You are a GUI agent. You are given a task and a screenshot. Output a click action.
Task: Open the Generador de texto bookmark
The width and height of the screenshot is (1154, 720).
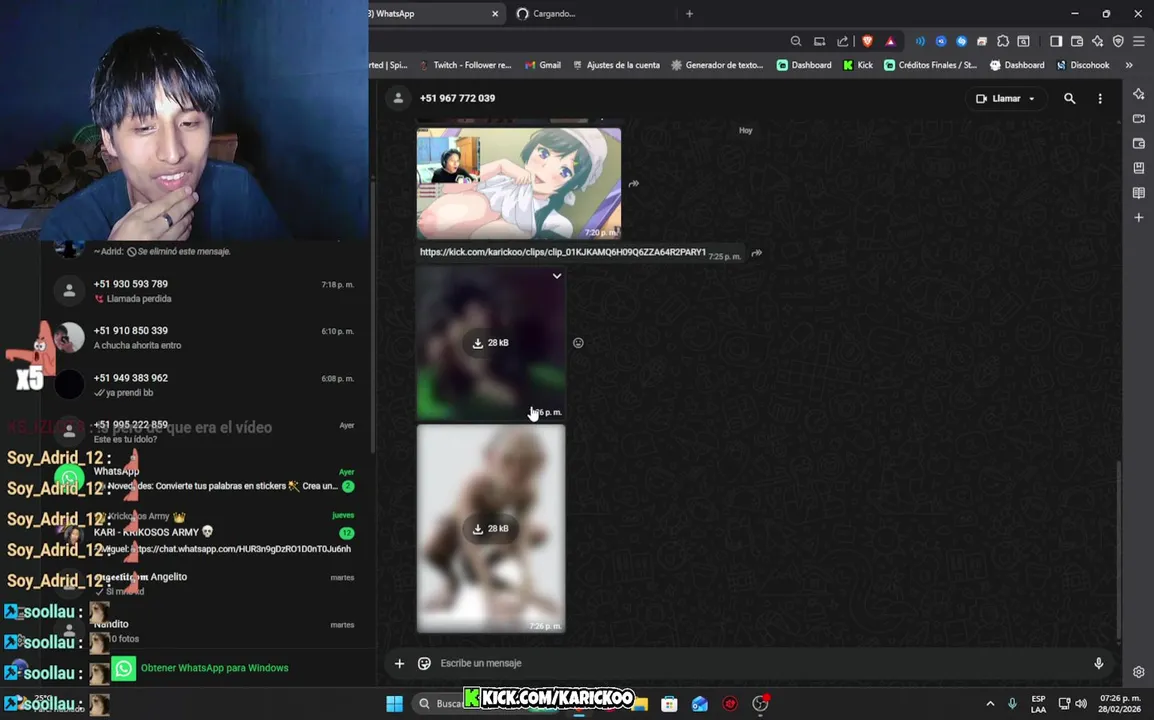718,65
